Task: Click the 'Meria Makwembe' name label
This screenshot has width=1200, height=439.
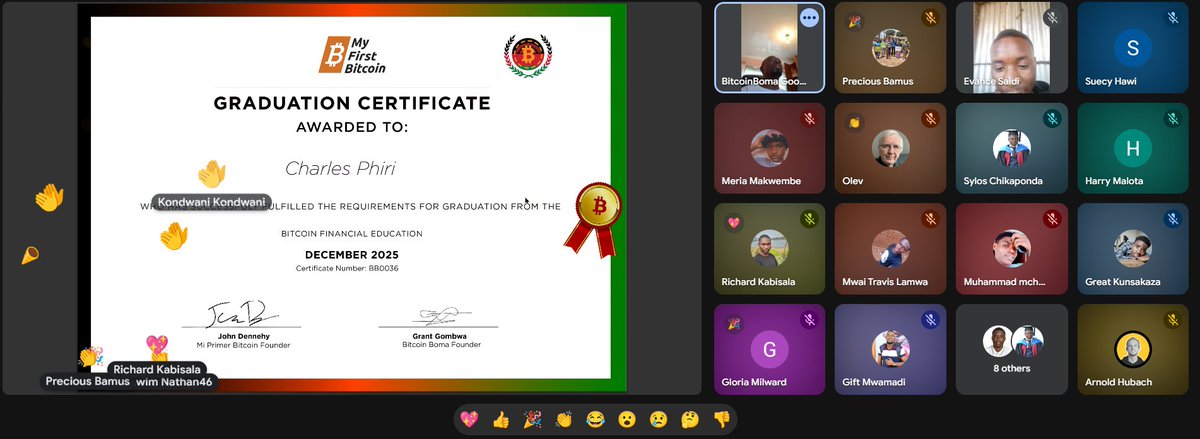Action: click(763, 182)
